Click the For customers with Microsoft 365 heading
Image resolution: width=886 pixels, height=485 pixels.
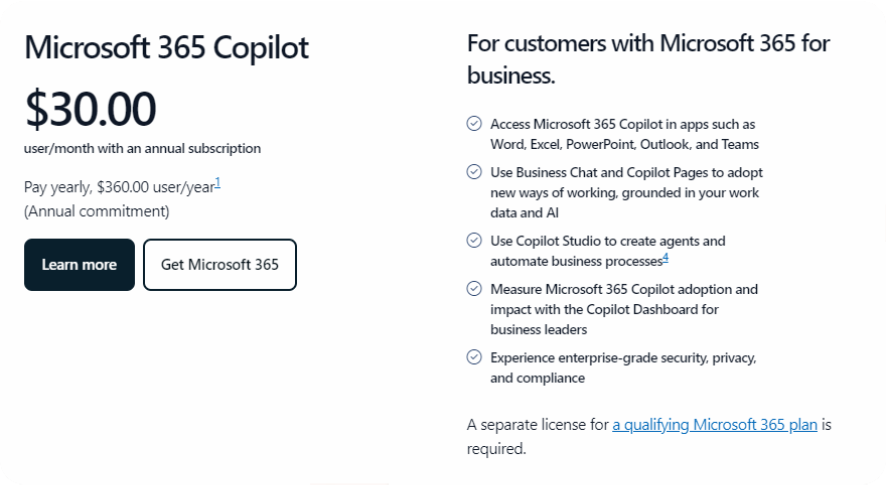coord(648,59)
